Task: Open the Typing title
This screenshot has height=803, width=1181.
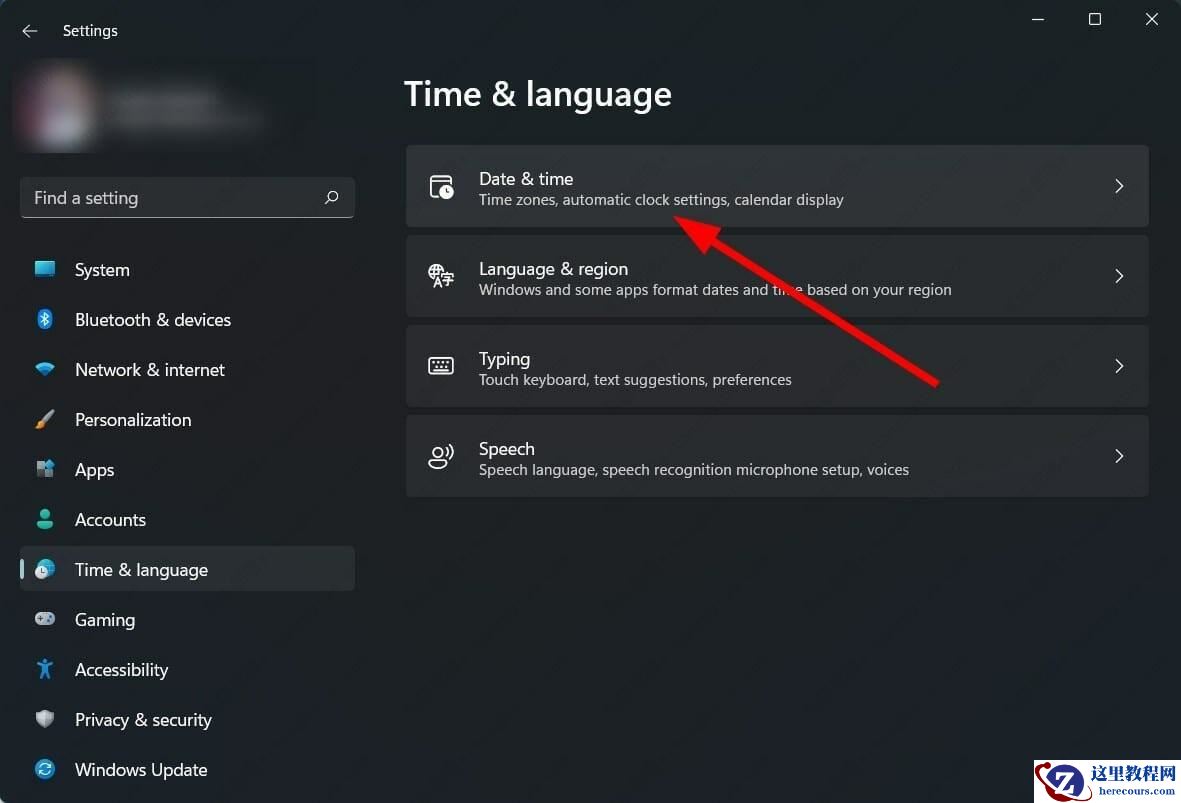Action: (505, 359)
